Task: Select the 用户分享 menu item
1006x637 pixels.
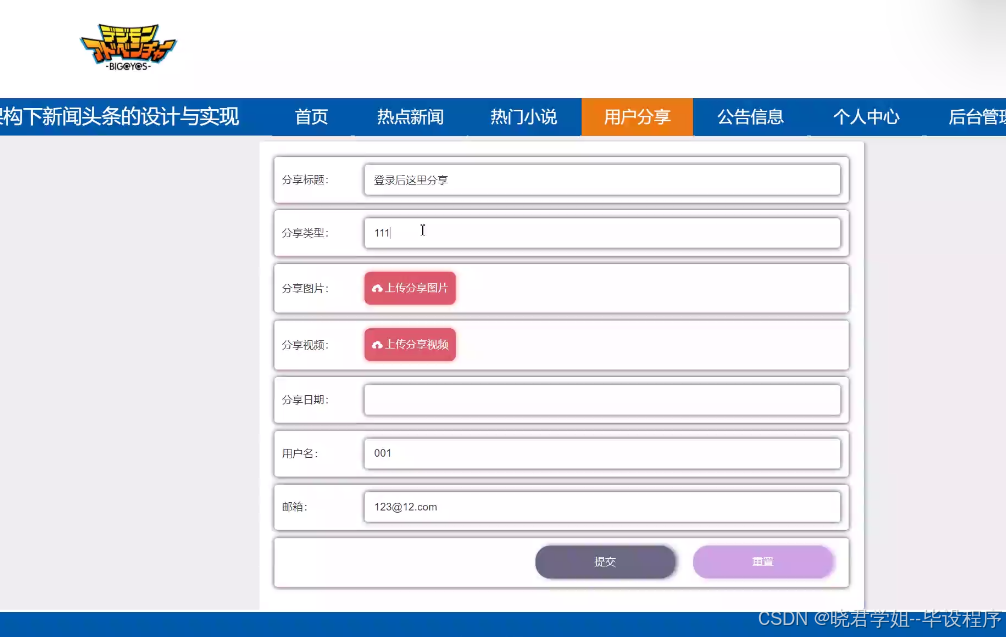Action: (637, 116)
